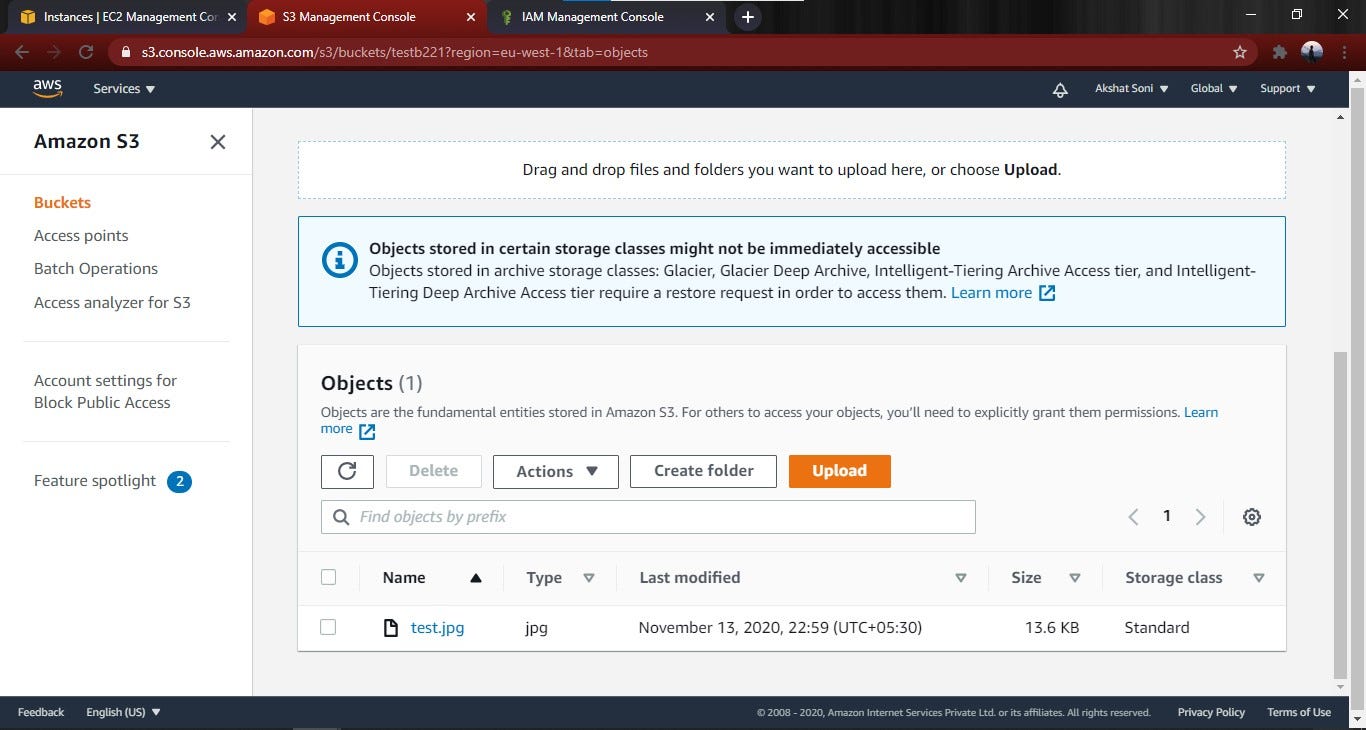Viewport: 1366px width, 730px height.
Task: Open the Support dropdown menu
Action: tap(1288, 89)
